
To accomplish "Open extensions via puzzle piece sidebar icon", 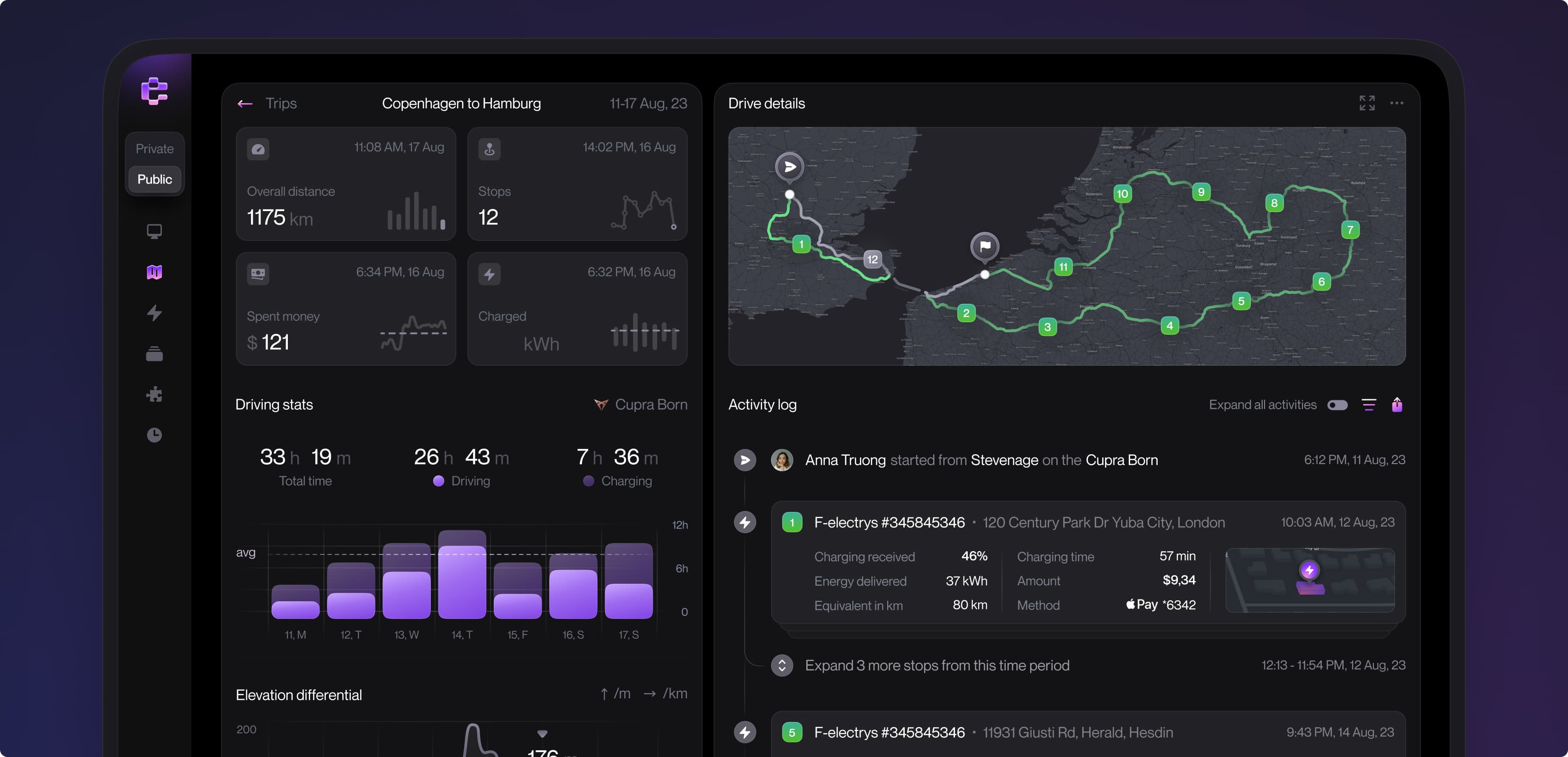I will click(x=155, y=395).
